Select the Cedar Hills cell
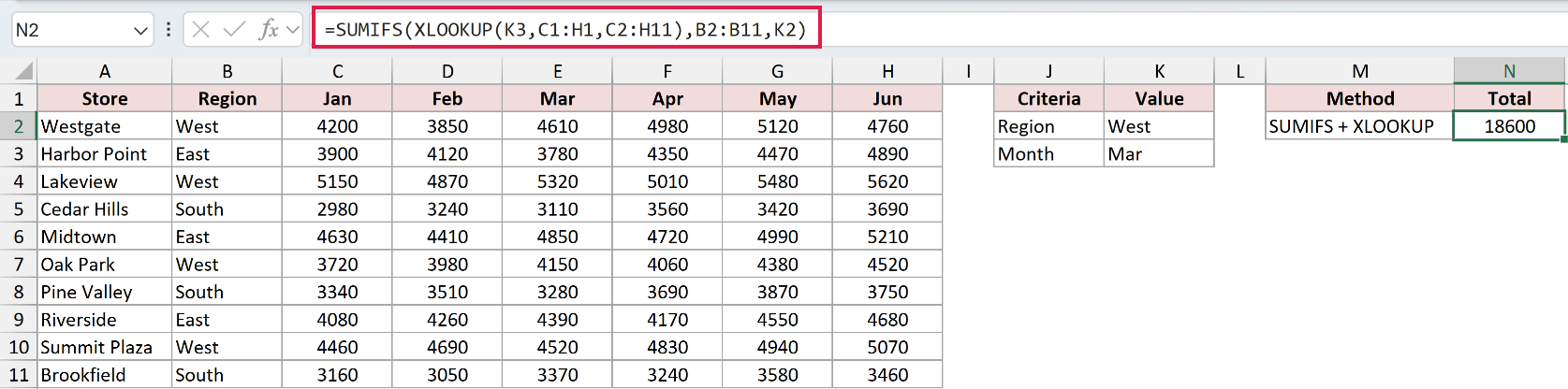 tap(105, 209)
